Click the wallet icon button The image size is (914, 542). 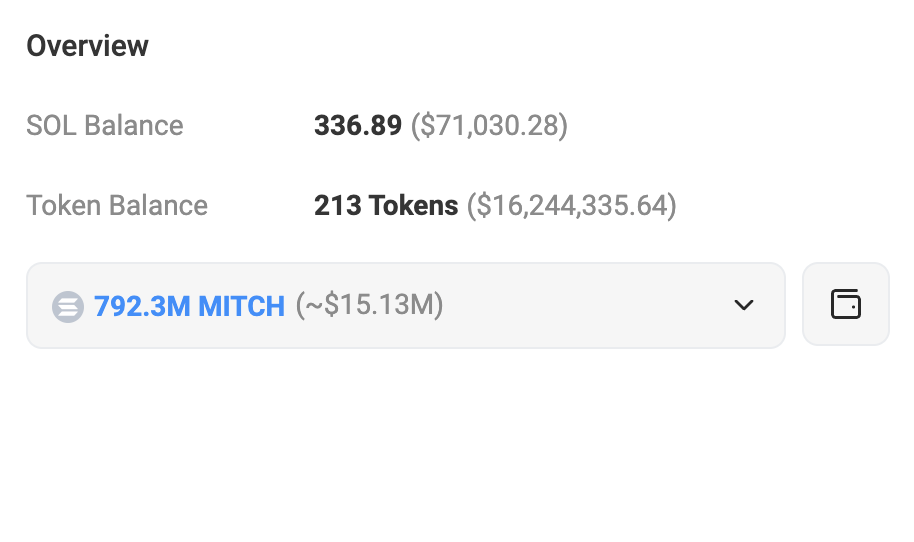[845, 304]
